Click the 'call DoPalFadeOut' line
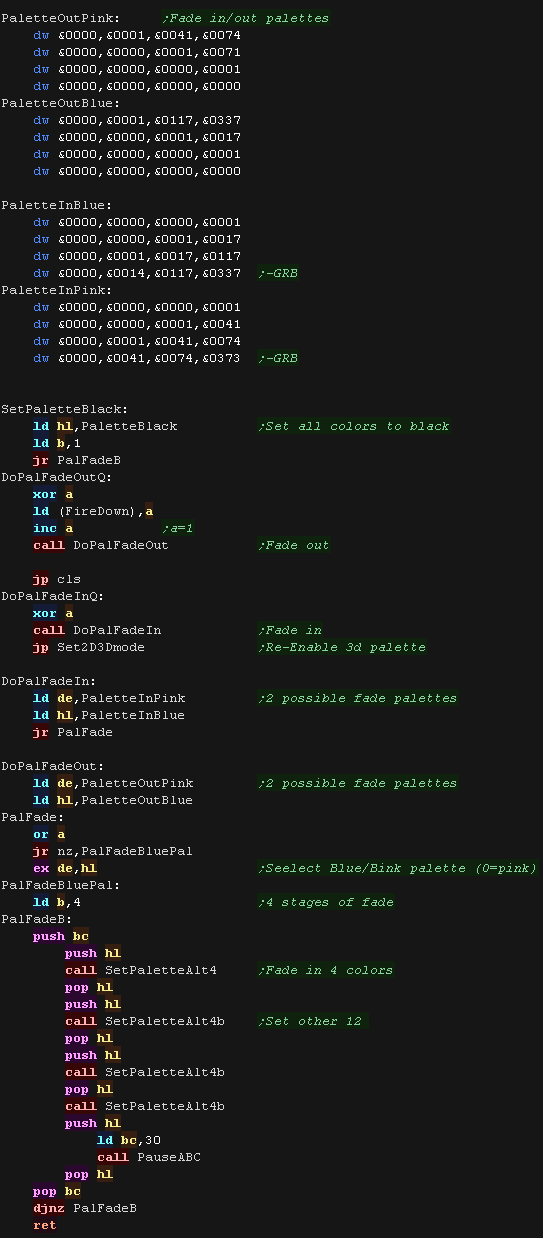Screen dimensions: 543x1238 100,545
